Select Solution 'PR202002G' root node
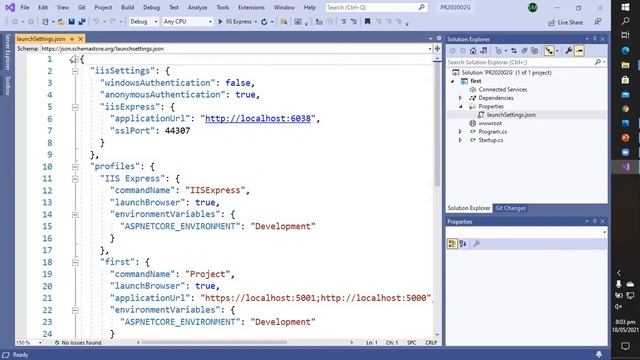 point(506,72)
